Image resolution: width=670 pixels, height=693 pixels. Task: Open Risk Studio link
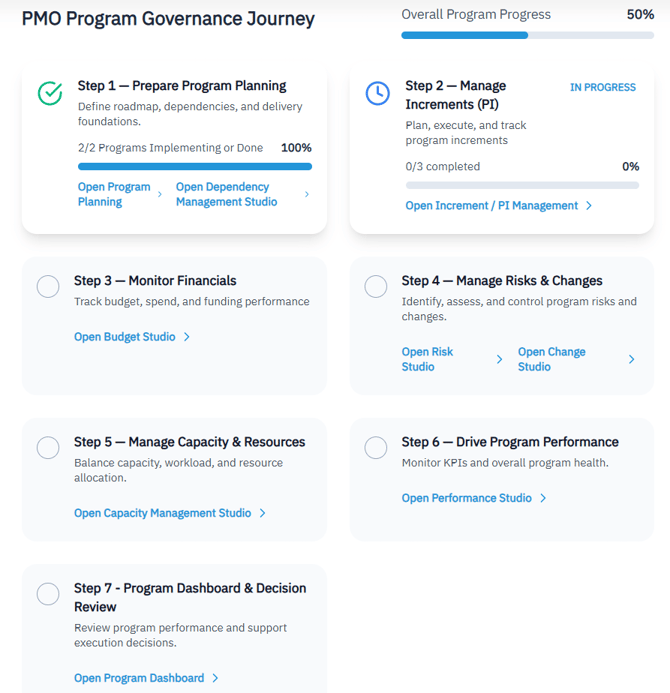pyautogui.click(x=428, y=359)
